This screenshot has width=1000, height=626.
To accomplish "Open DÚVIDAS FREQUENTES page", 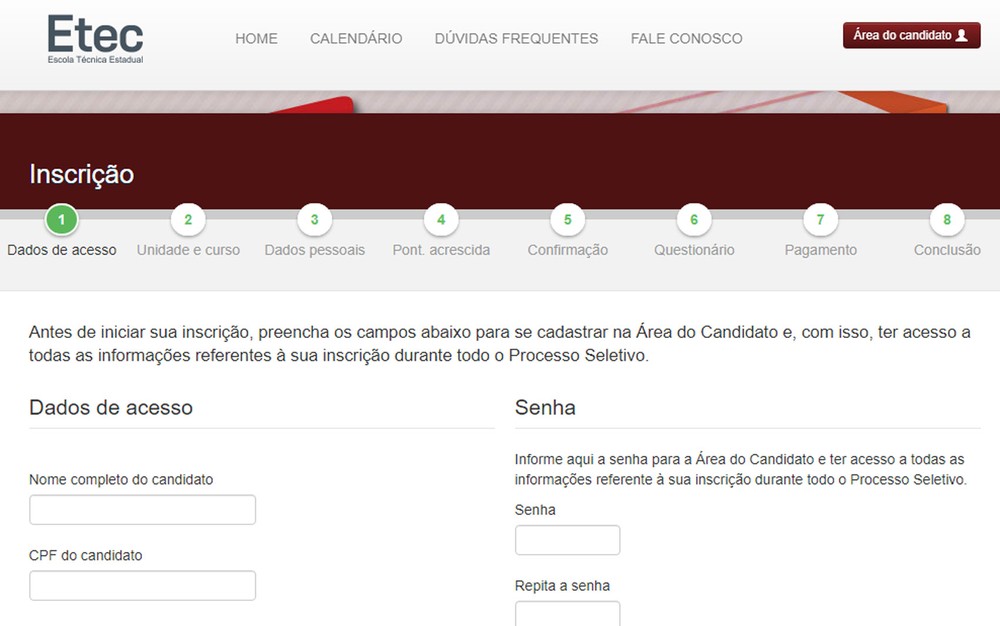I will 516,39.
